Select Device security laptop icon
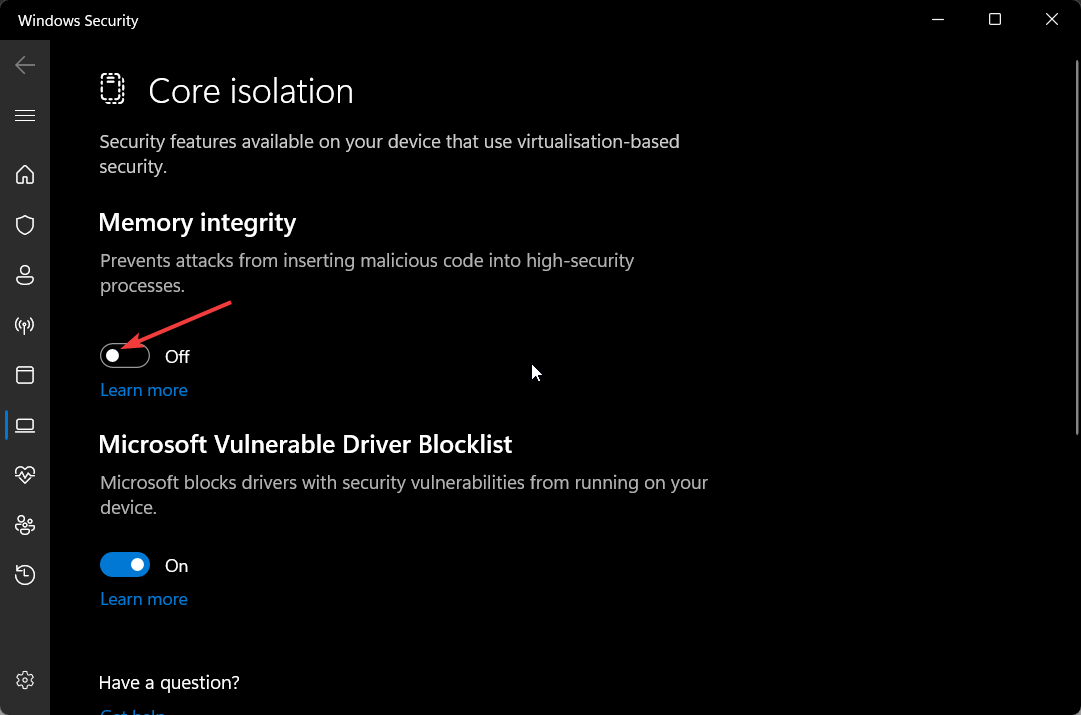The width and height of the screenshot is (1081, 715). coord(25,425)
